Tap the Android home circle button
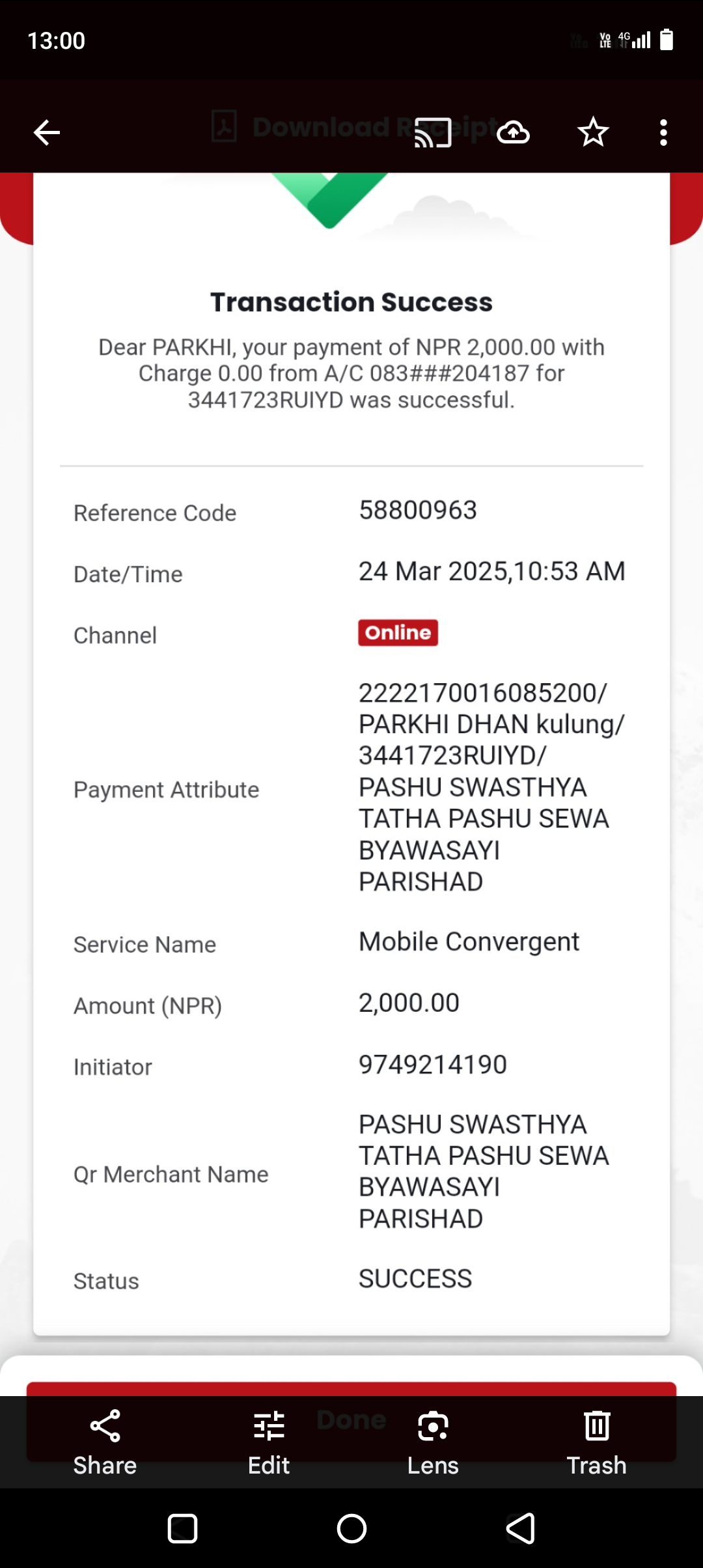This screenshot has height=1568, width=703. point(351,1528)
